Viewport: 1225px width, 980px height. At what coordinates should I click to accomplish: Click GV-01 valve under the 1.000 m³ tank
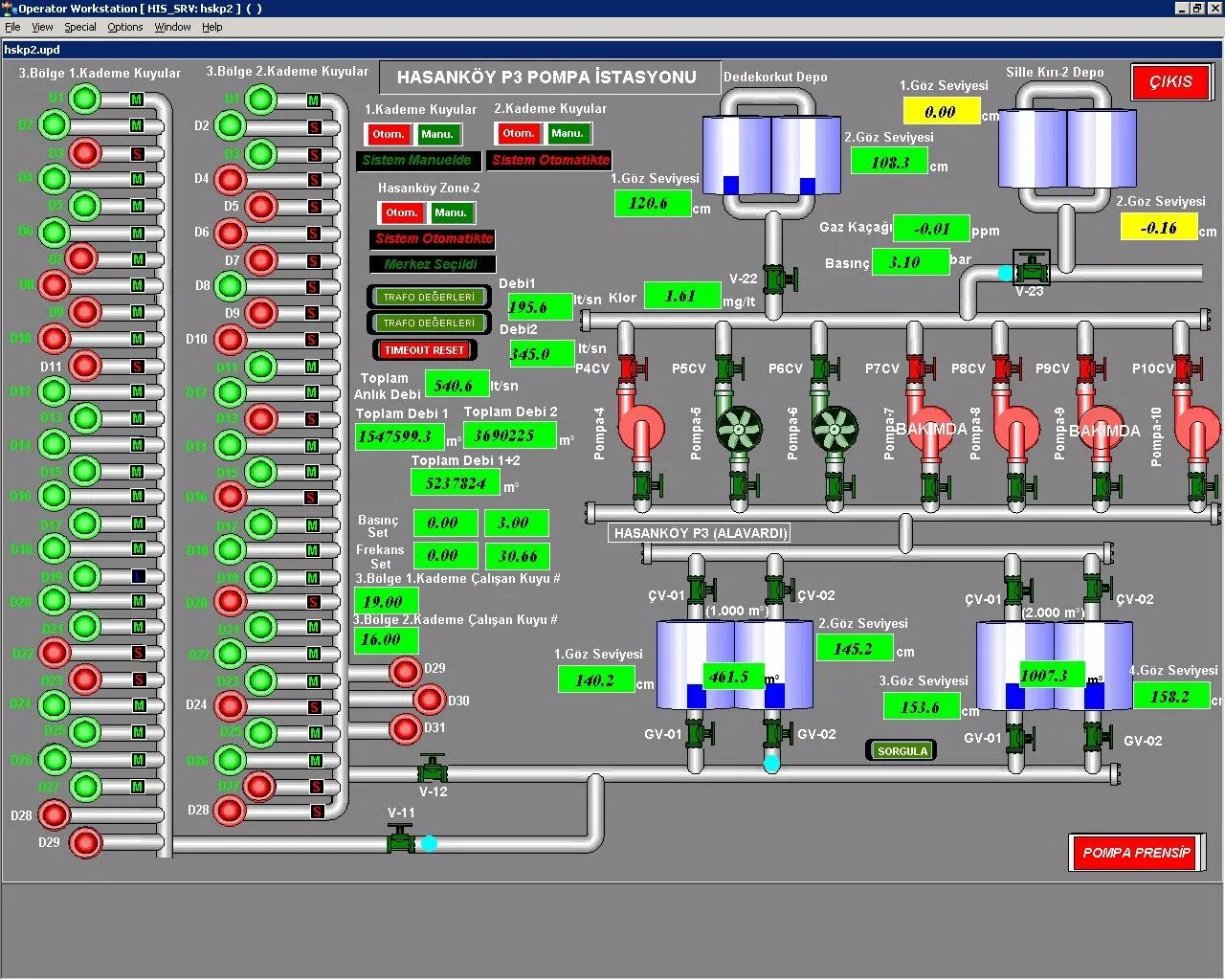click(699, 735)
